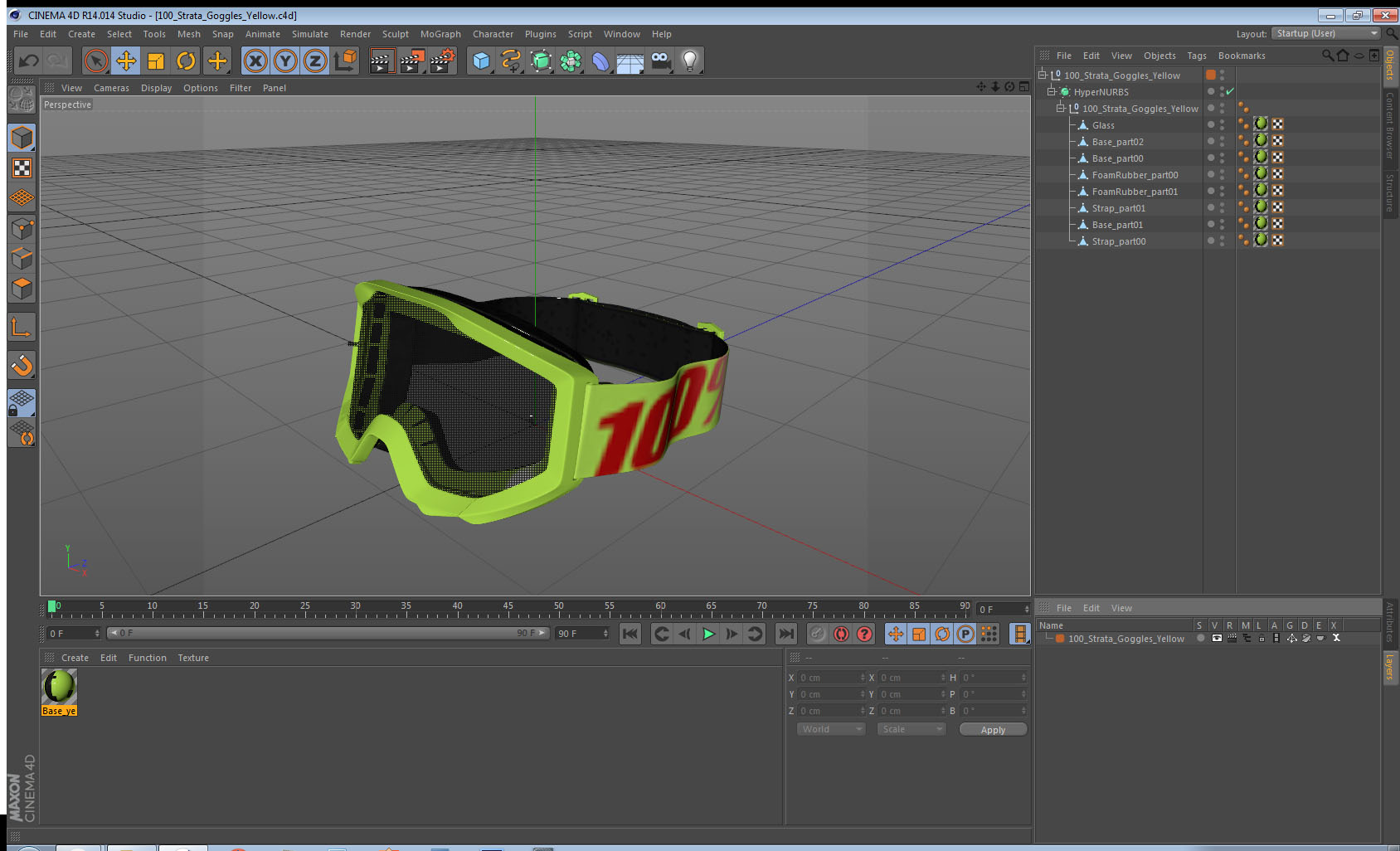Open the Mesh menu
The image size is (1400, 851).
pyautogui.click(x=188, y=34)
